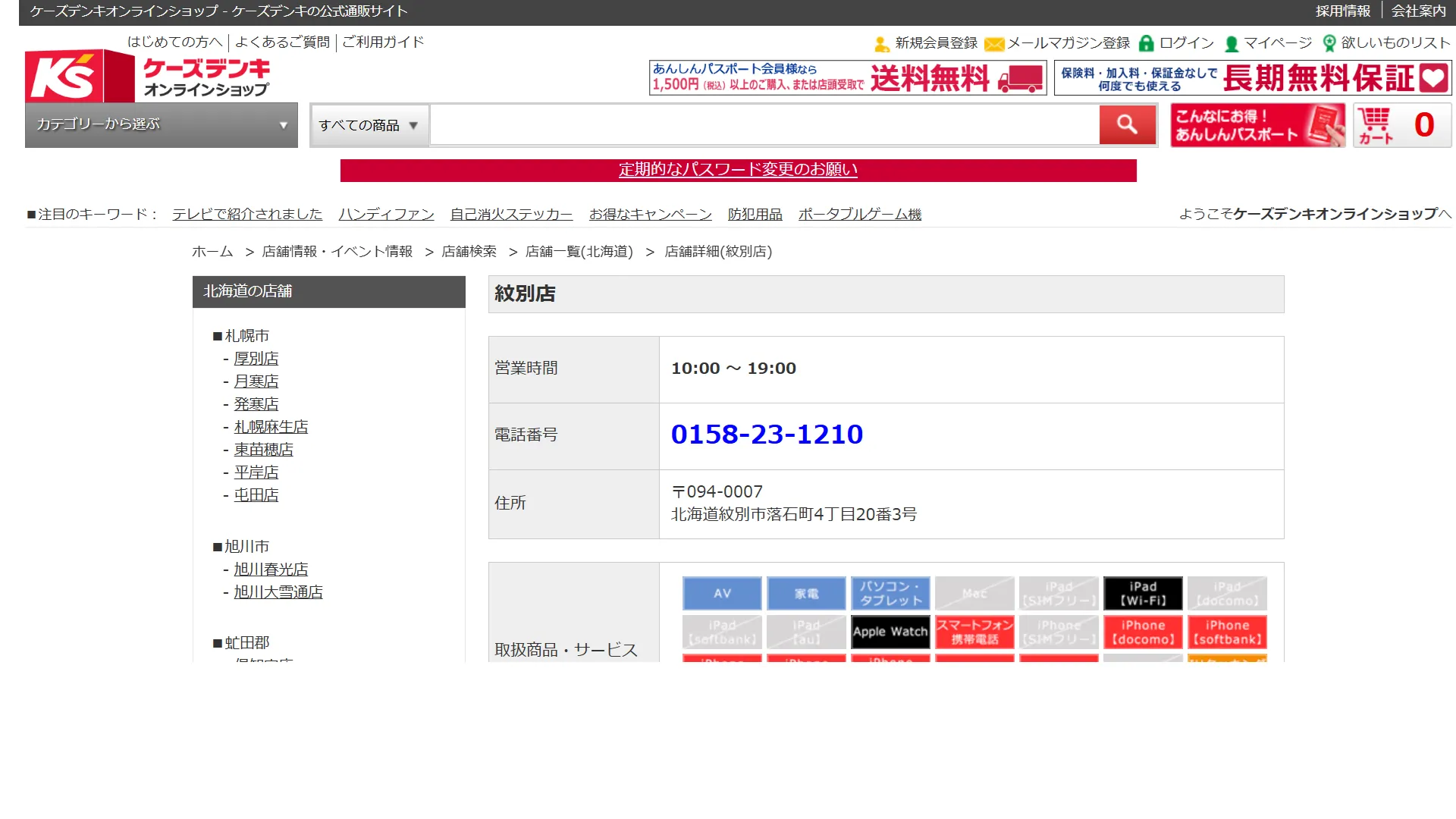Select the 厚別店 store link
The height and width of the screenshot is (819, 1456).
[x=256, y=359]
